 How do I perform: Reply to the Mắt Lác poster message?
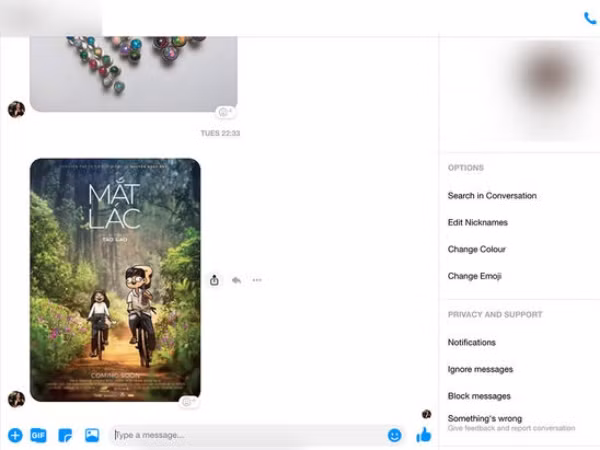click(236, 280)
